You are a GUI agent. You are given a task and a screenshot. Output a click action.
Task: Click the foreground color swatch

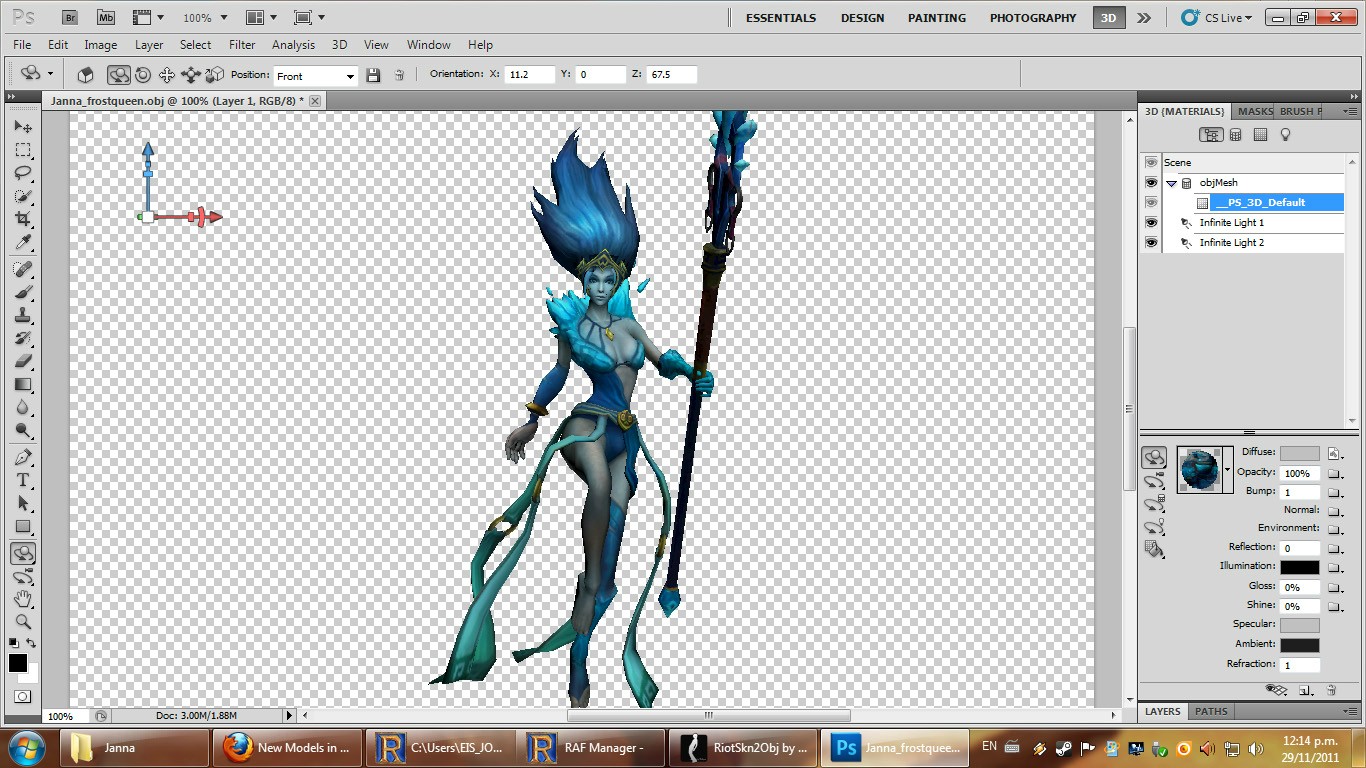(18, 663)
